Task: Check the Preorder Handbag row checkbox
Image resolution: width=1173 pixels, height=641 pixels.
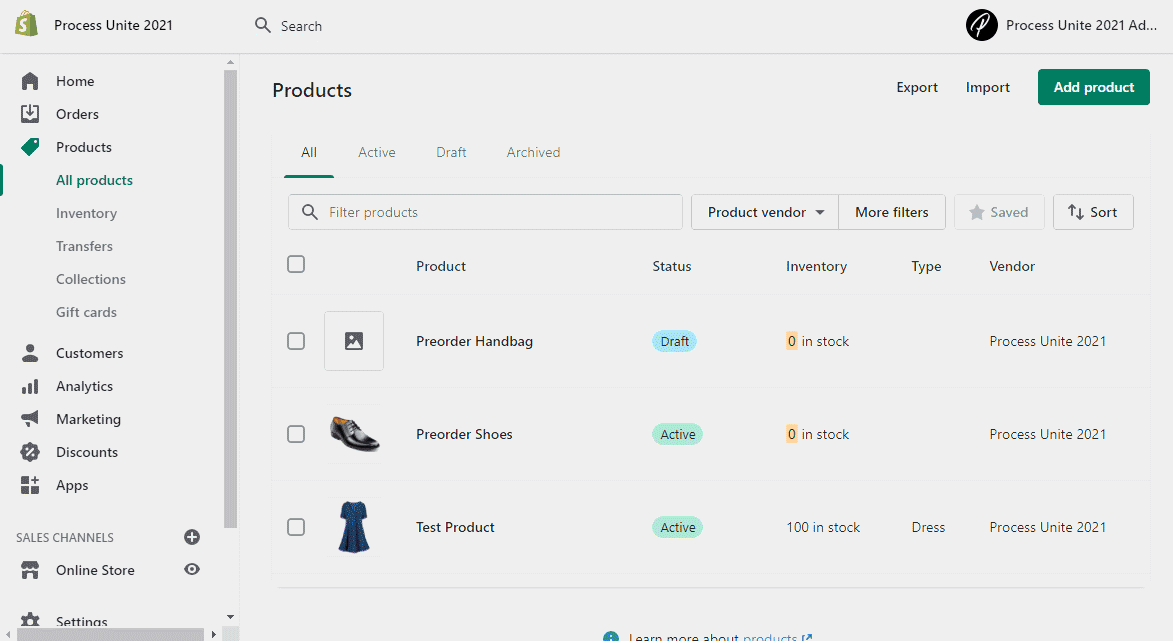Action: point(296,341)
